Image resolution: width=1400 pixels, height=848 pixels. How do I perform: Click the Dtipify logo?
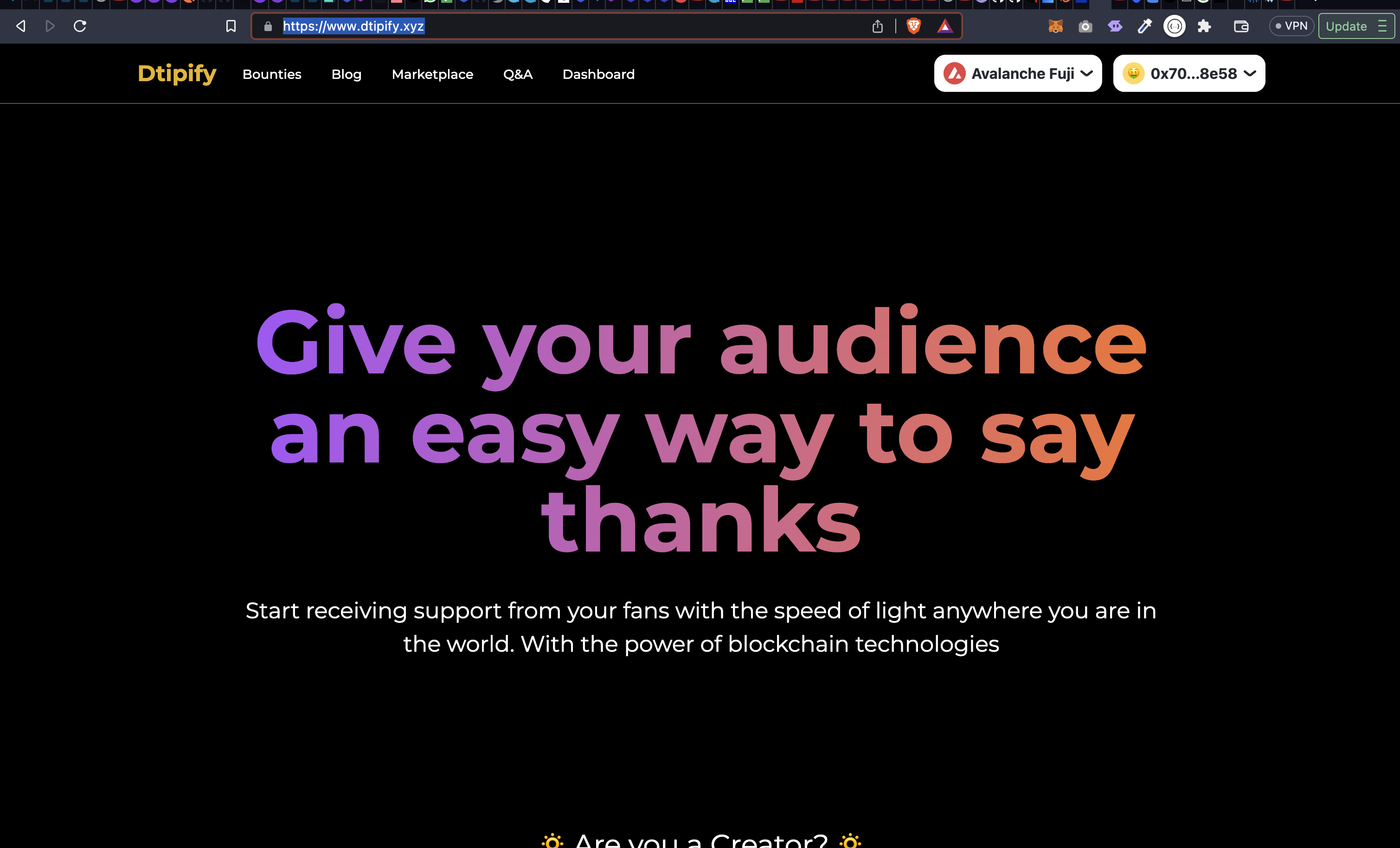177,74
